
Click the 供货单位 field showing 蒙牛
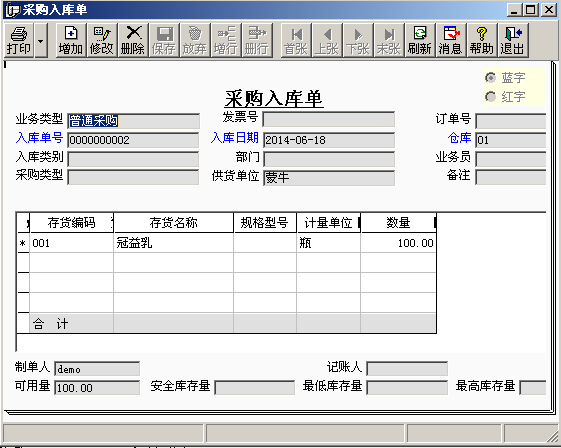click(329, 177)
